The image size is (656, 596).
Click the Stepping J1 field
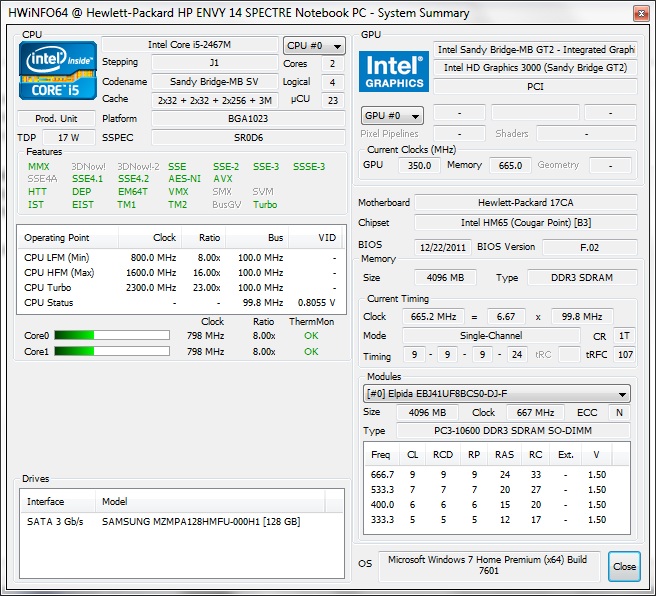coord(214,63)
